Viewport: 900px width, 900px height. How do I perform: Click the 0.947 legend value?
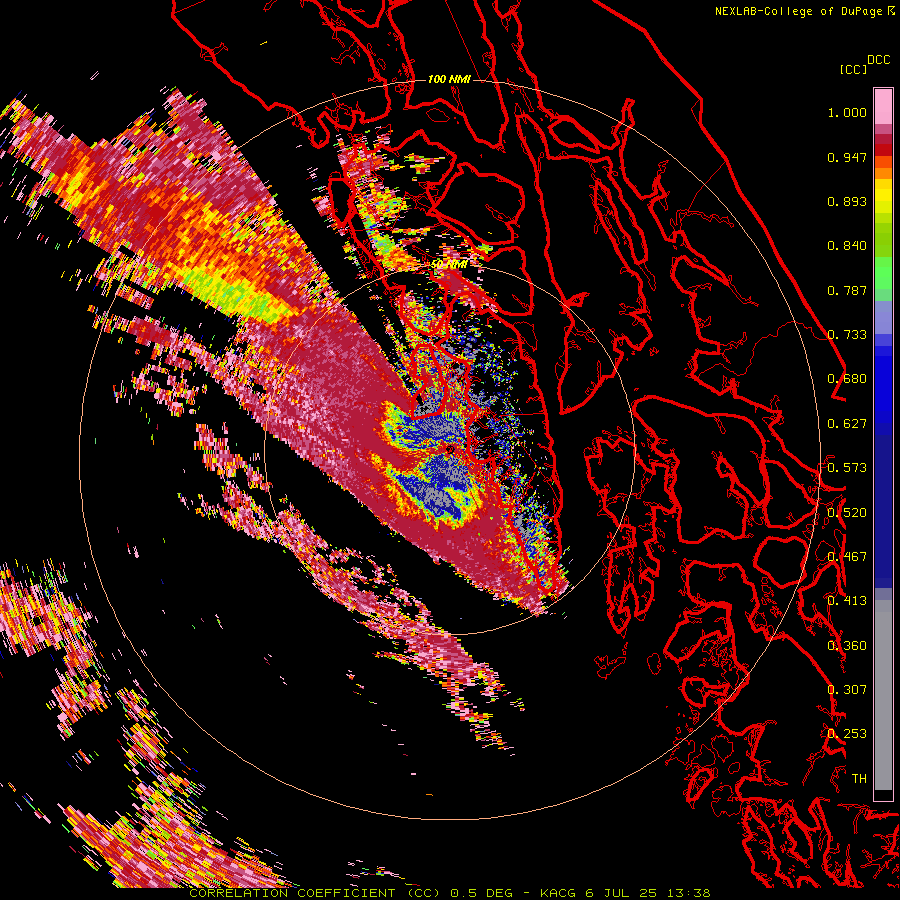point(847,157)
